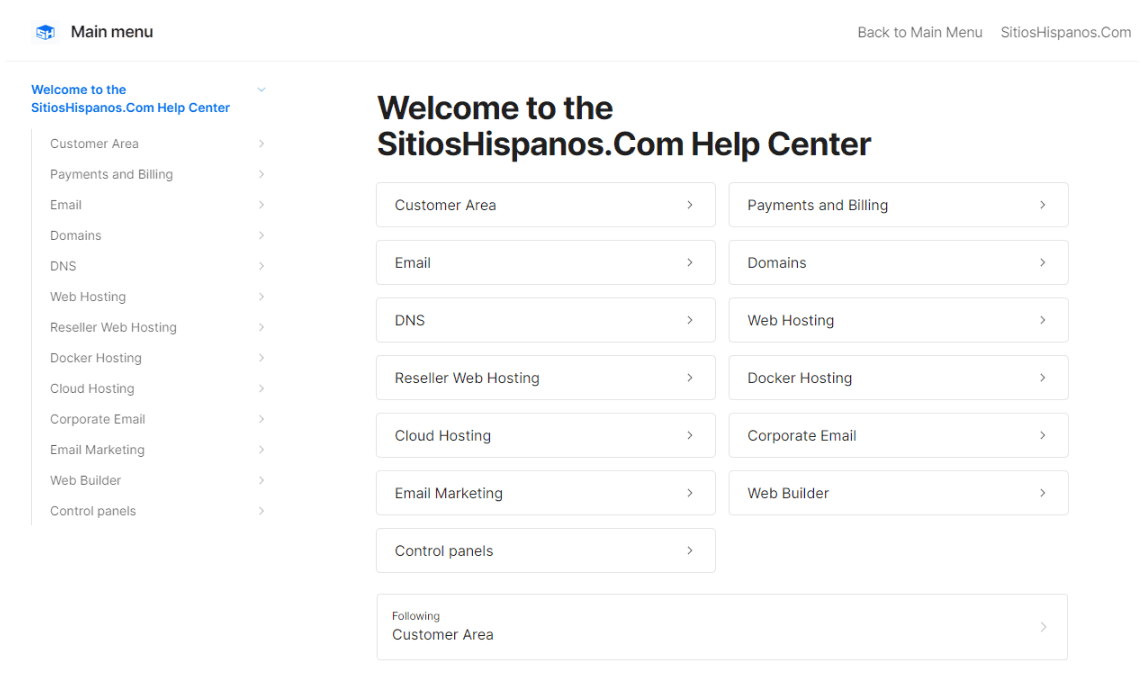Expand sidebar Reseller Web Hosting chevron
Screen dimensions: 1143x675
coord(261,327)
